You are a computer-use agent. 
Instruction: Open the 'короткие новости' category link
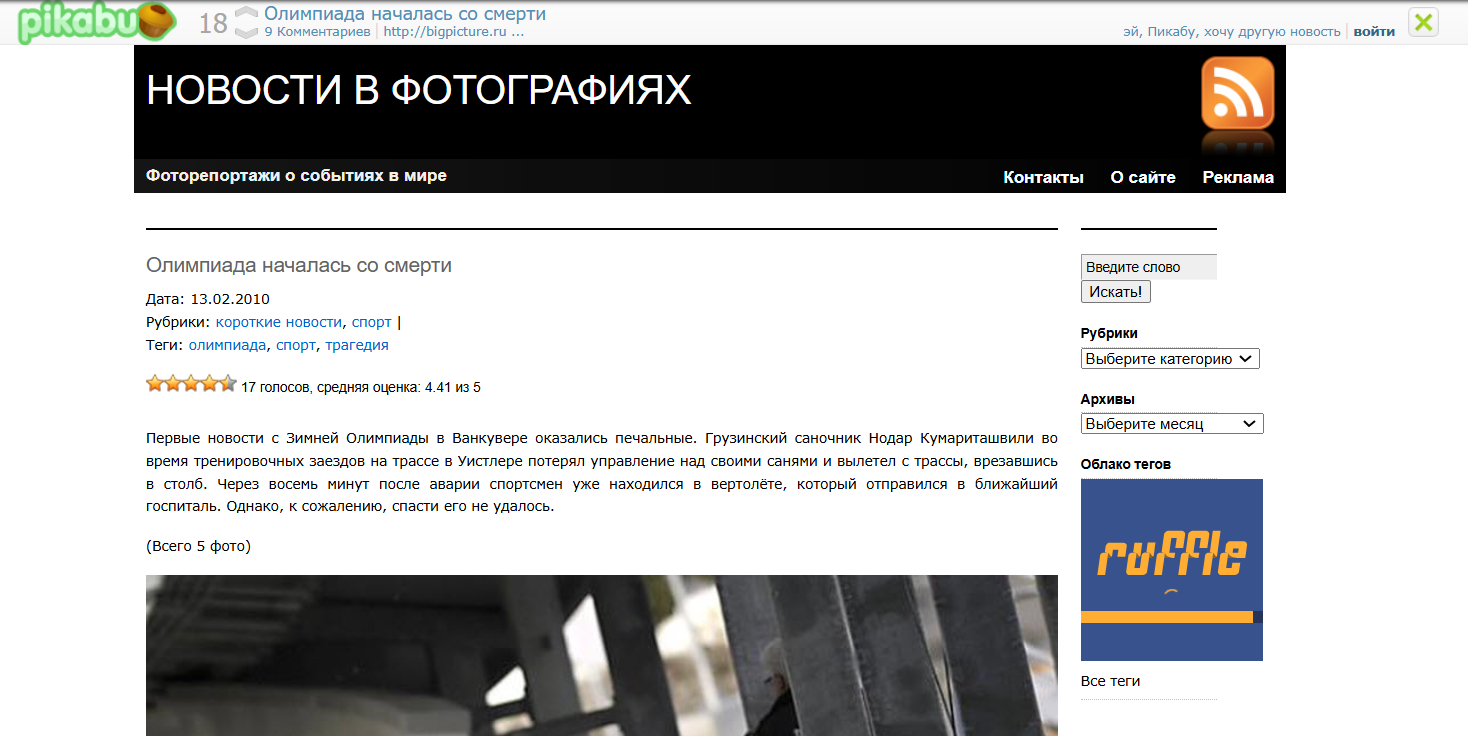tap(278, 322)
